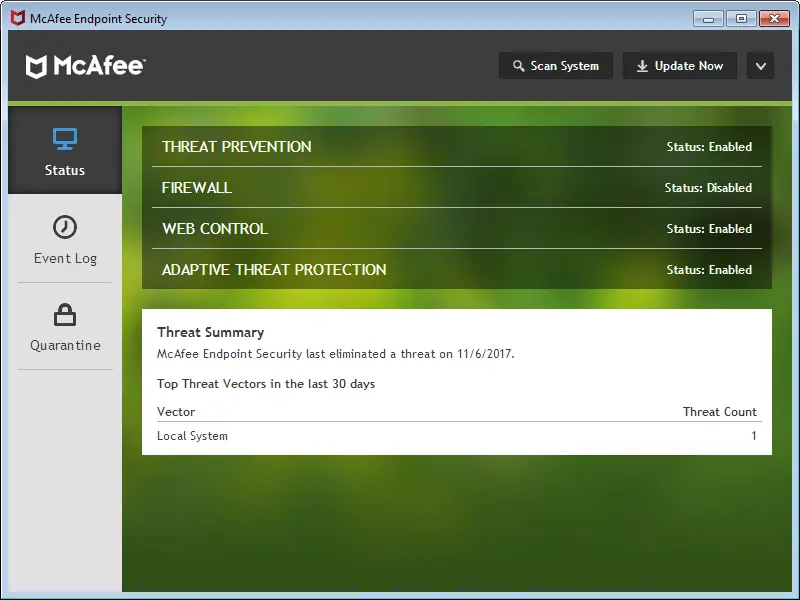Screen dimensions: 800x600
Task: Click the McAfee title bar shield icon
Action: (18, 18)
